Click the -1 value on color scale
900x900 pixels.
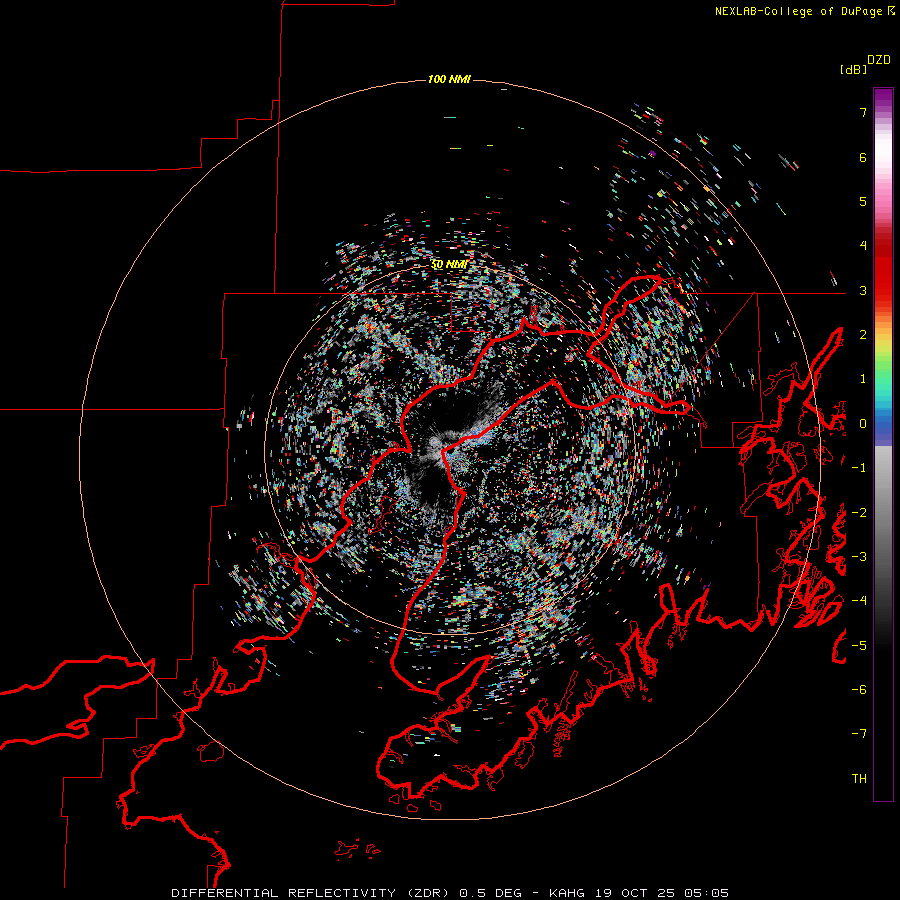click(859, 468)
